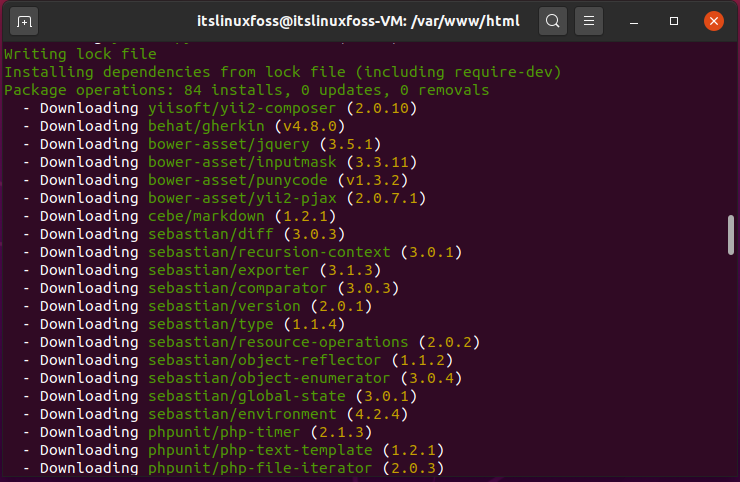This screenshot has width=740, height=482.
Task: Click sebastian/object-reflector package name
Action: pos(265,360)
